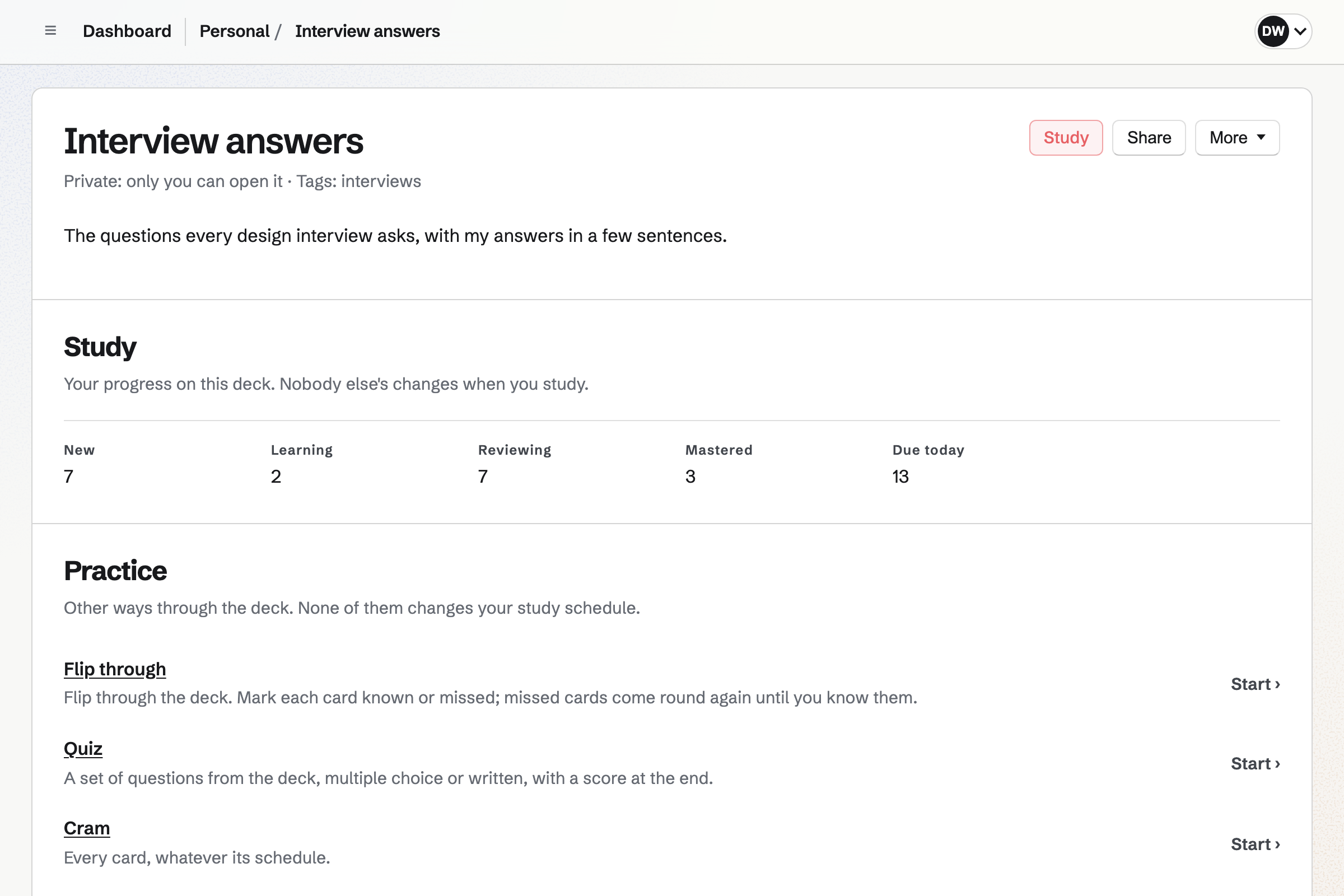Click the Learning count 2
This screenshot has height=896, width=1344.
tap(276, 477)
